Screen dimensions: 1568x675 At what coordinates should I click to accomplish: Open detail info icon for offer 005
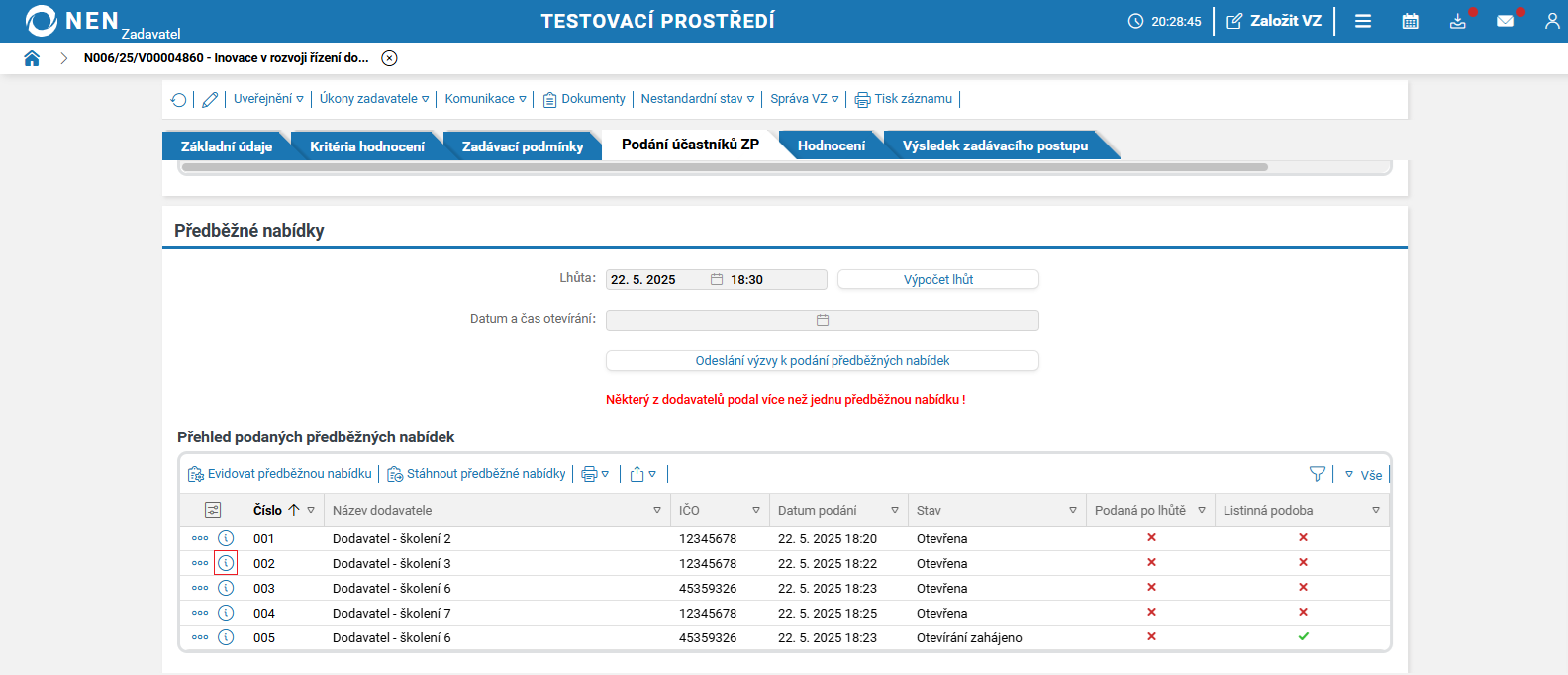tap(226, 637)
